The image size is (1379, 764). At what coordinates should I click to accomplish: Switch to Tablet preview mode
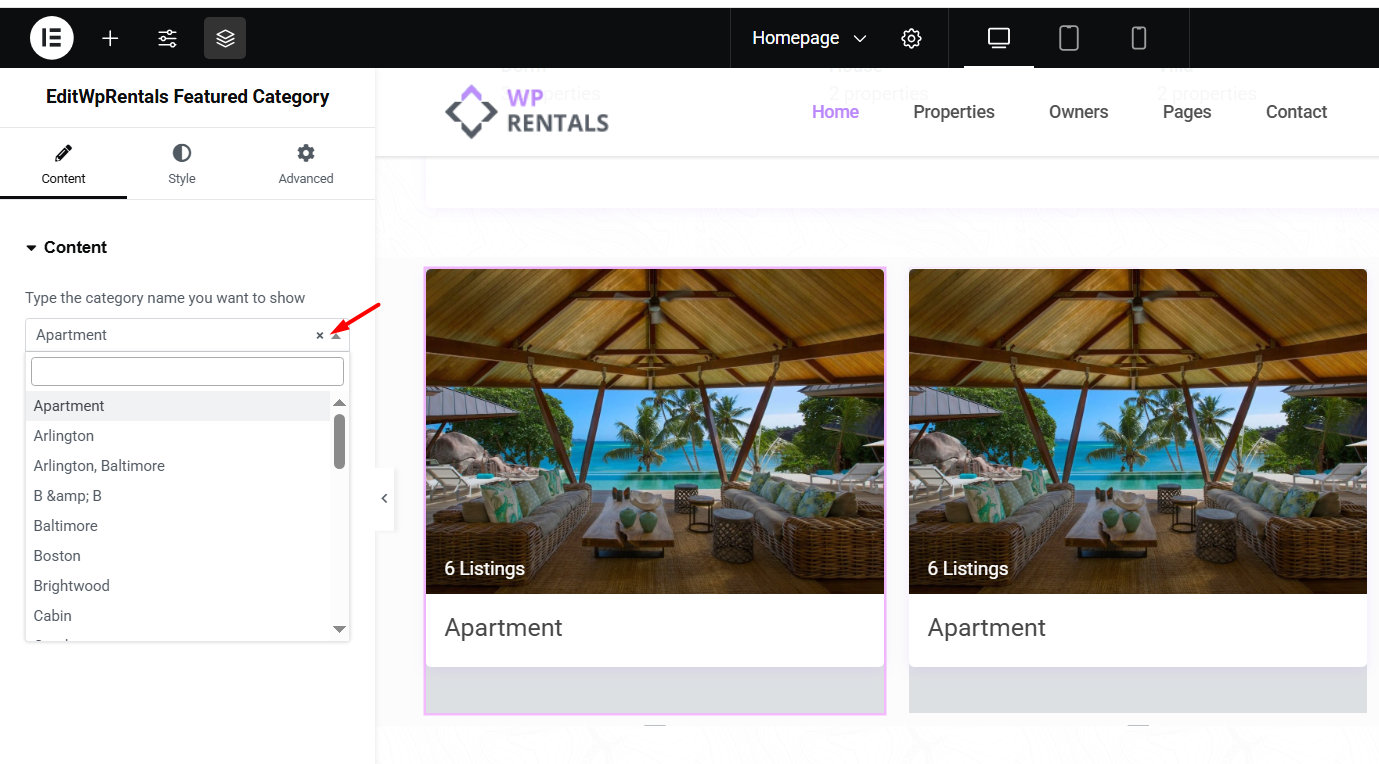1068,38
